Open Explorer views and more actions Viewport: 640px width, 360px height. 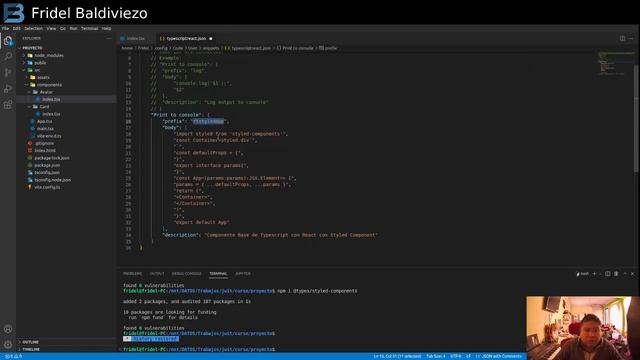coord(109,38)
